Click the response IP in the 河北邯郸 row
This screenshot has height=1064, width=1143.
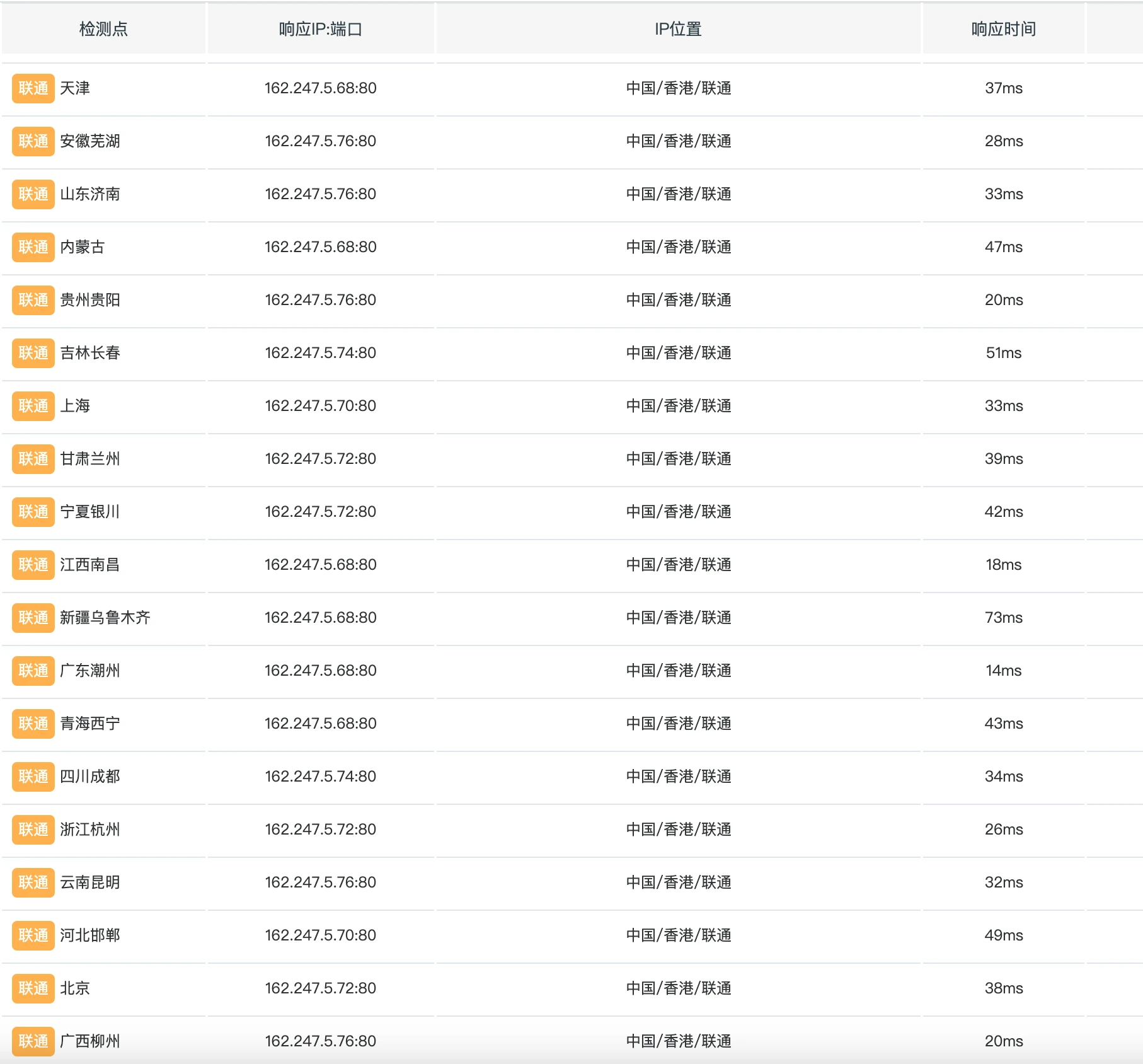[320, 935]
